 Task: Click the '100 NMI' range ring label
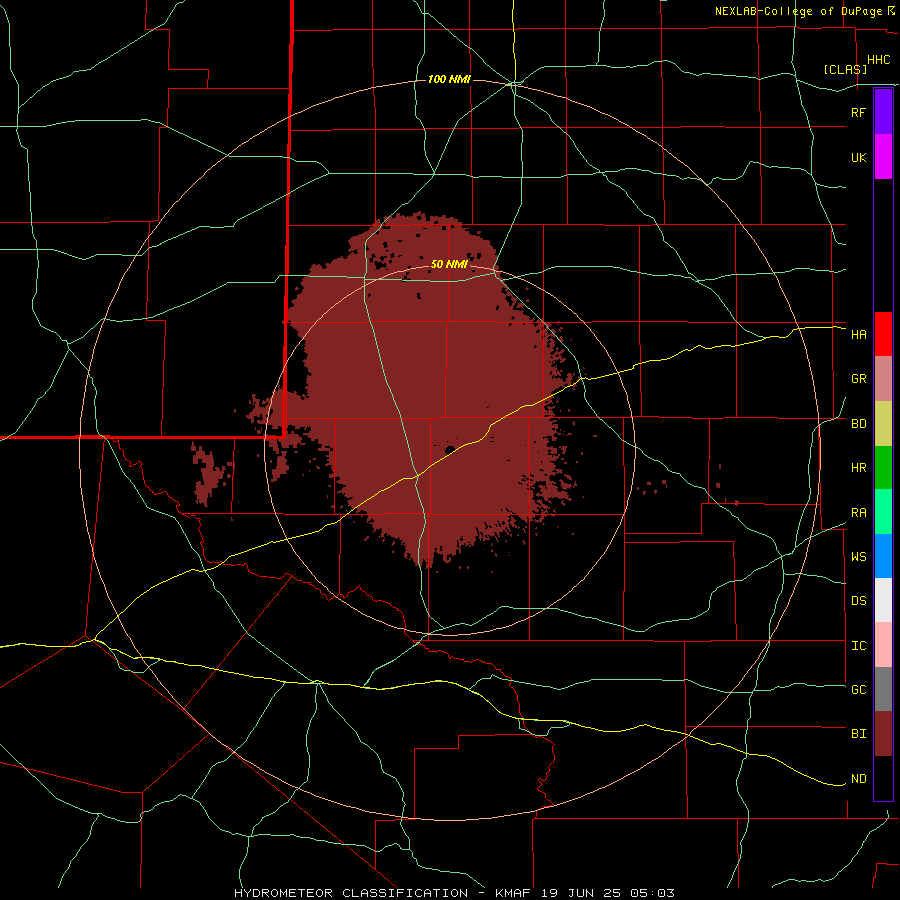[x=449, y=79]
